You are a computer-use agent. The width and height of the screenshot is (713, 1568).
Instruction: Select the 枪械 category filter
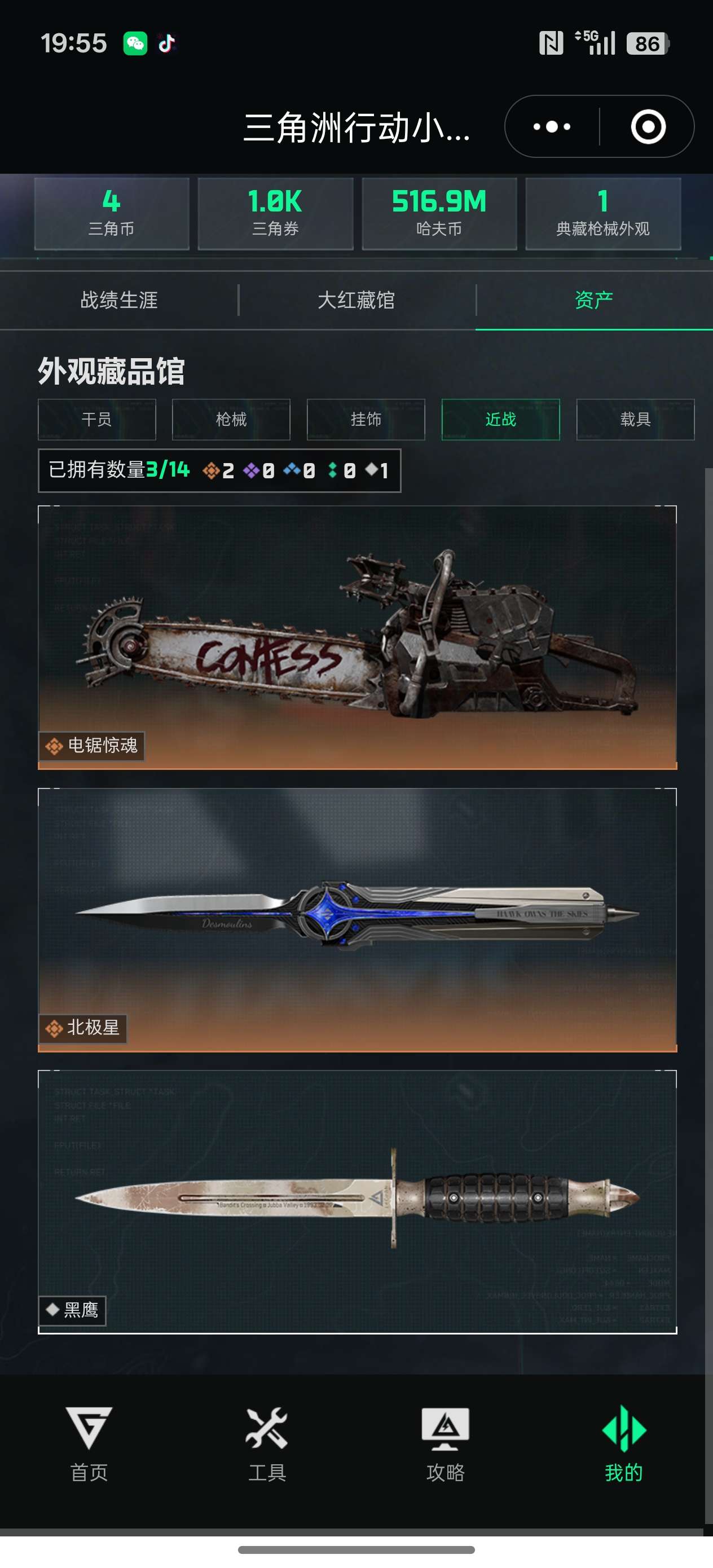click(x=231, y=420)
